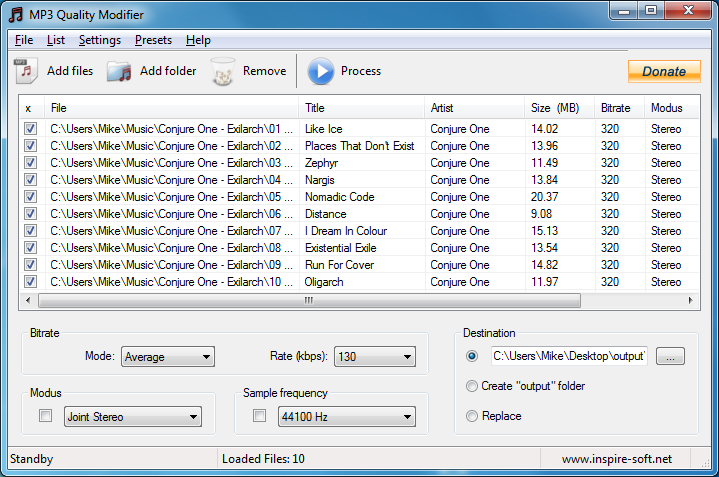Close the MP3 Quality Modifier window

(687, 11)
